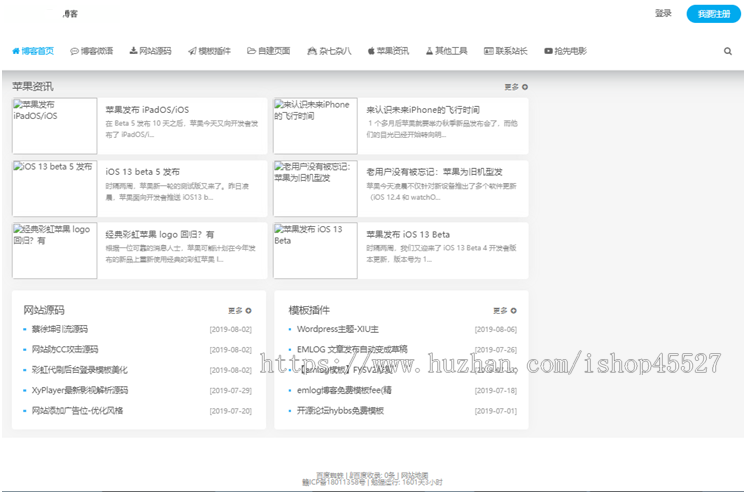
Task: Click the date [2019-07-18]
Action: click(x=496, y=391)
